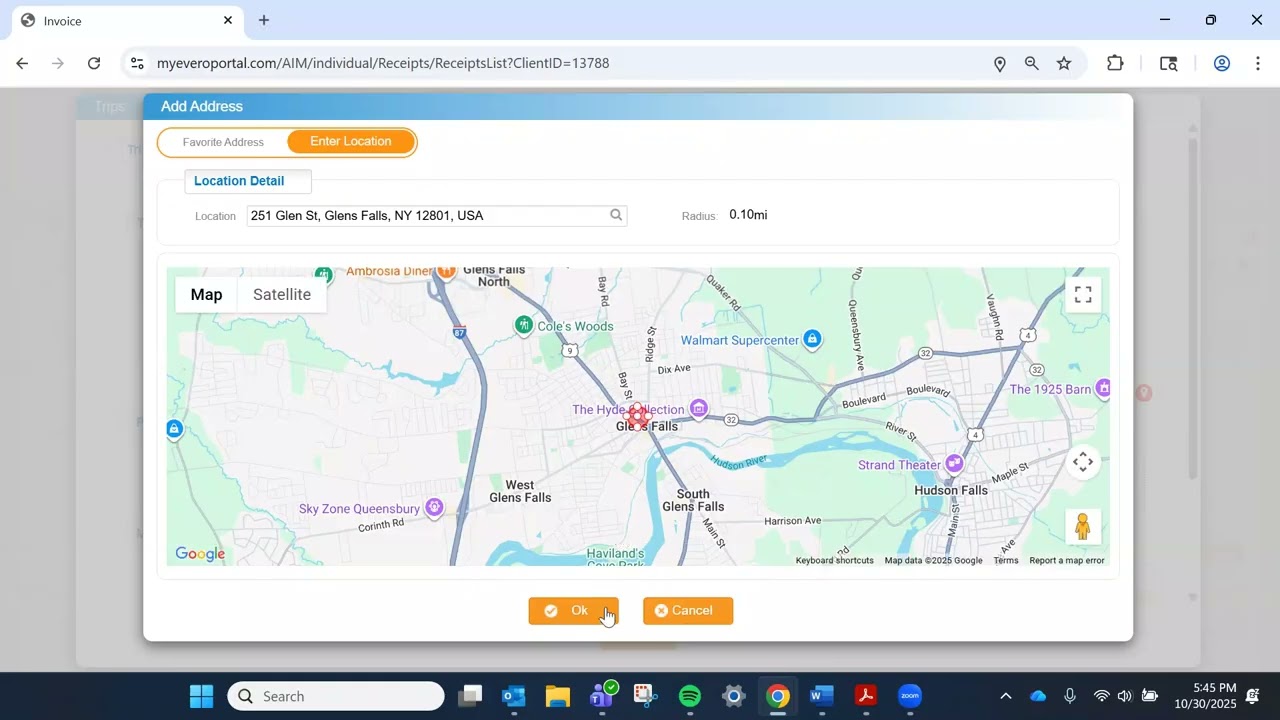Close the Invoice tab
Screen dimensions: 1280x720
coord(228,20)
